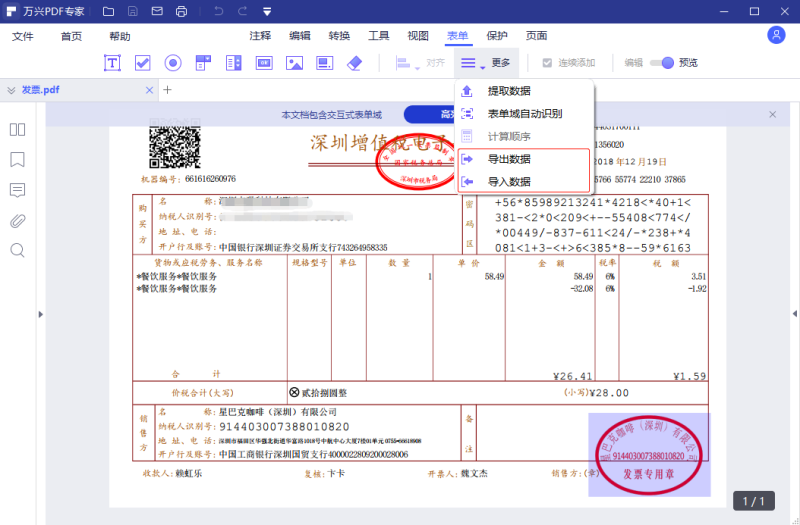The height and width of the screenshot is (525, 800).
Task: Select the list box form tool
Action: point(234,63)
